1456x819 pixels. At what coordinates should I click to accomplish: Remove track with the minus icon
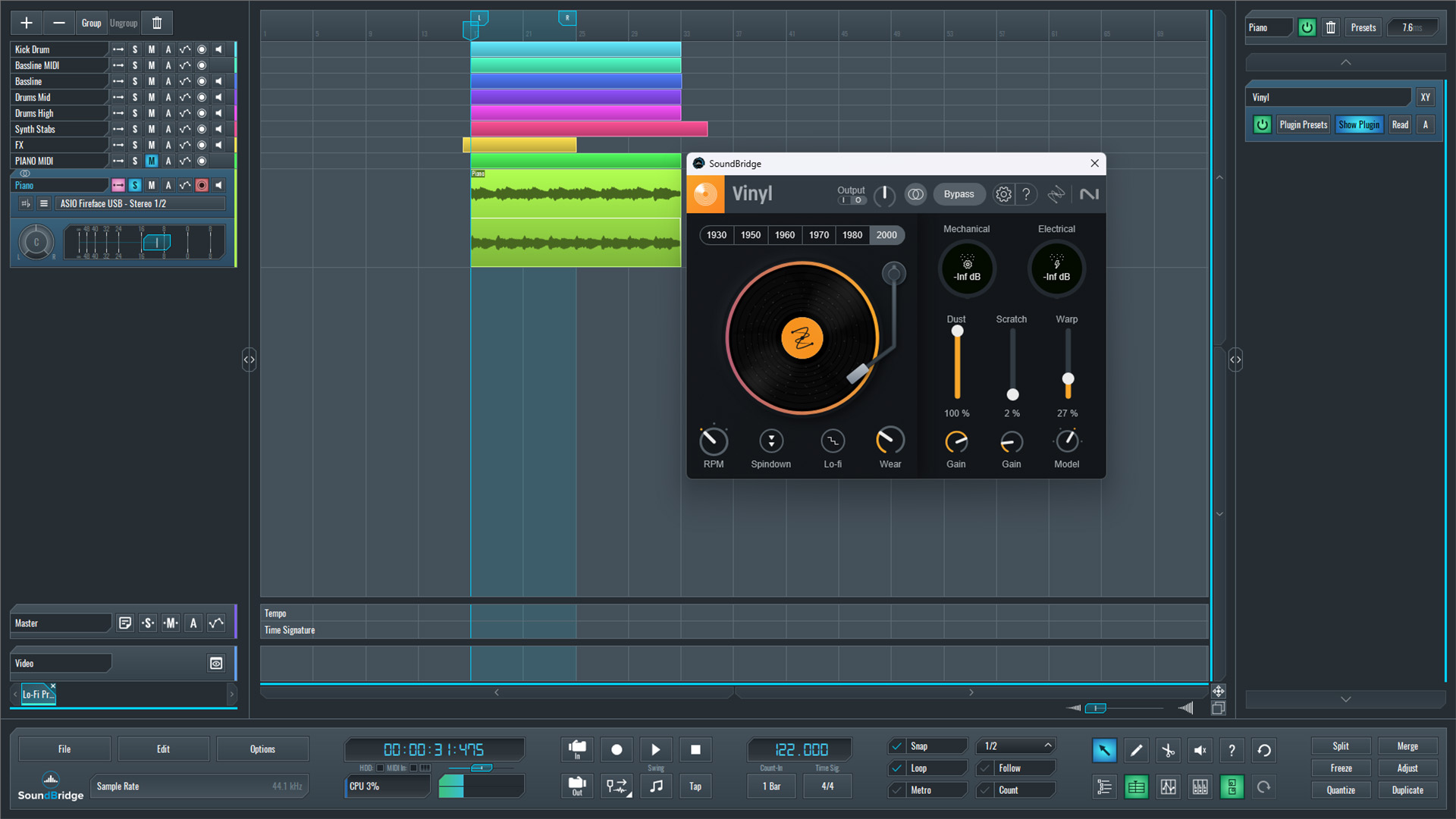tap(59, 23)
